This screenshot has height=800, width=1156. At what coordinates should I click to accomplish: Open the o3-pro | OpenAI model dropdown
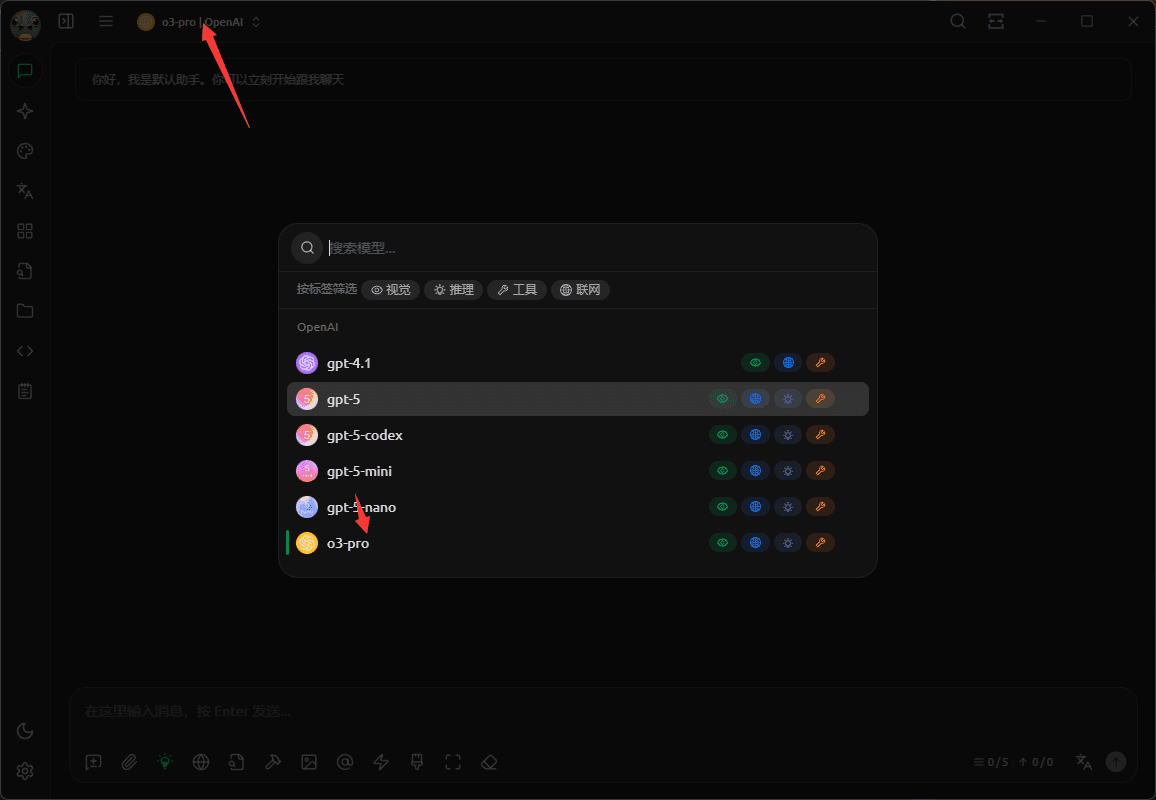[199, 22]
